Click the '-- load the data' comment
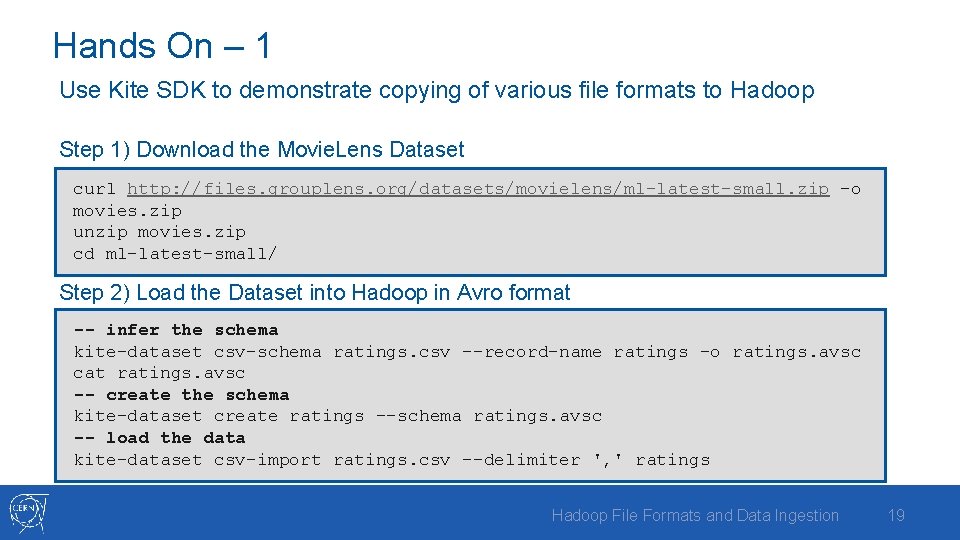 [159, 438]
